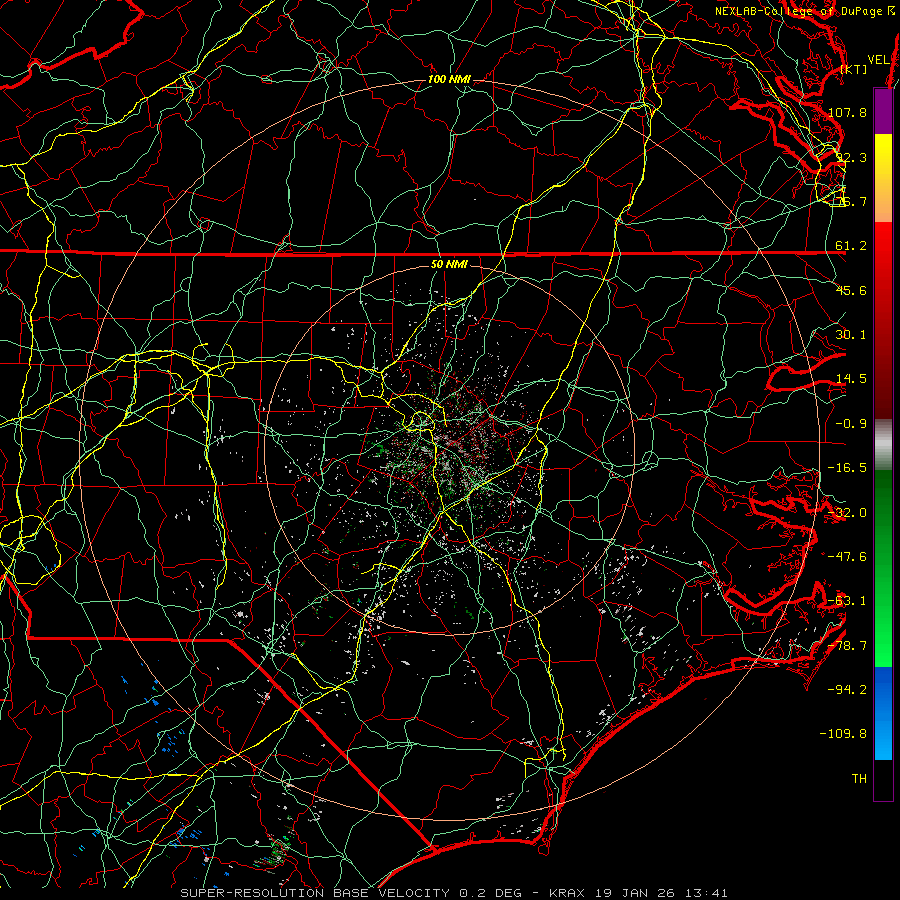
Task: Click the 50 NMI range ring label
Action: pos(449,264)
